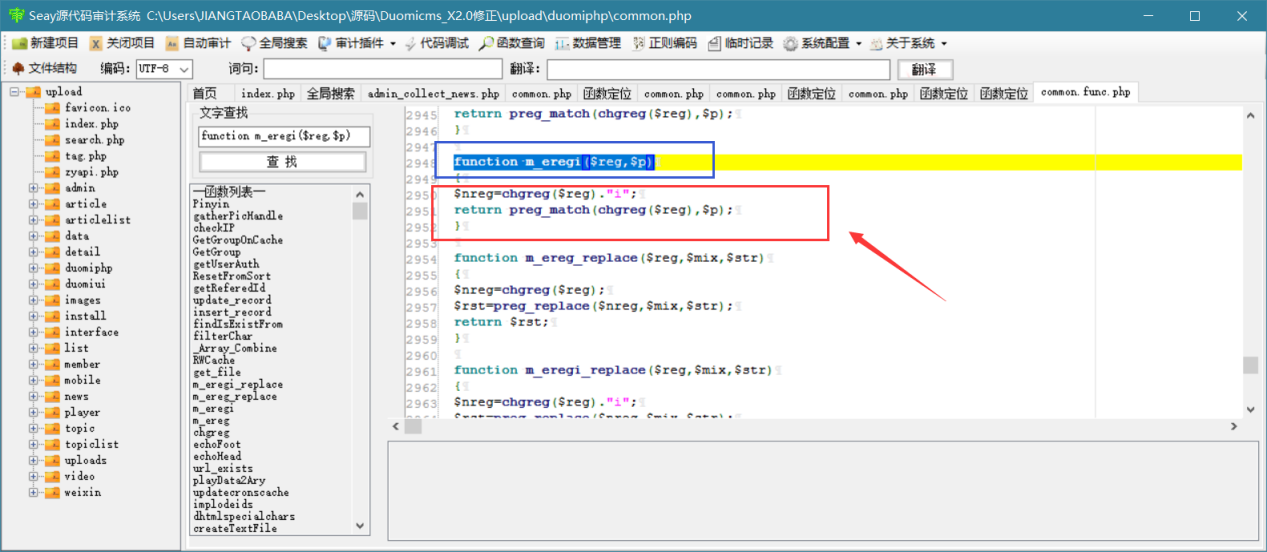1267x552 pixels.
Task: Select search.php in file tree
Action: pyautogui.click(x=95, y=140)
